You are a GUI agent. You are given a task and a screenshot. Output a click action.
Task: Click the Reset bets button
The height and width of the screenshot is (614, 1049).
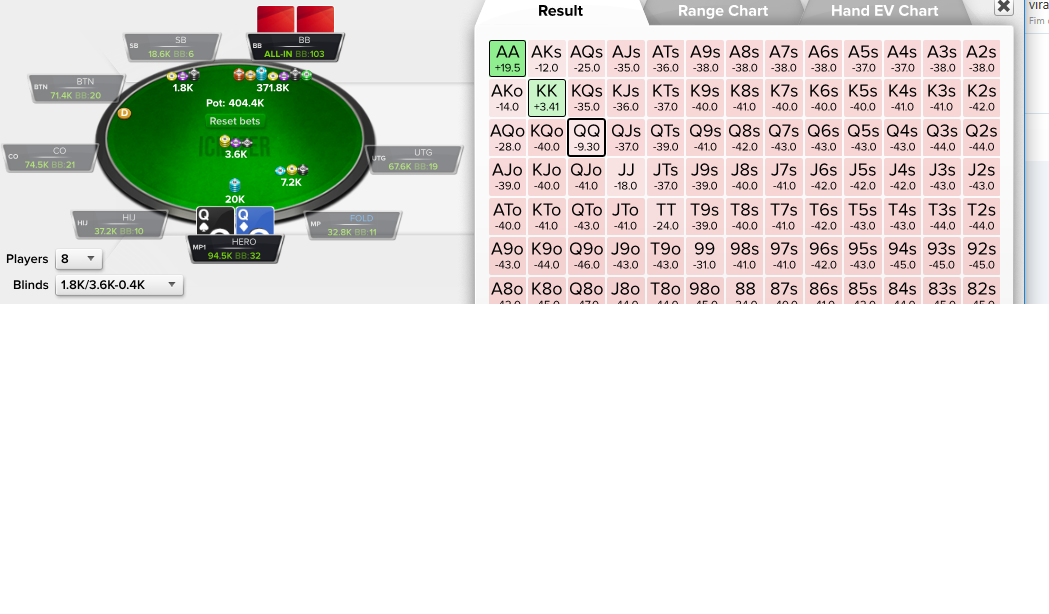click(235, 121)
